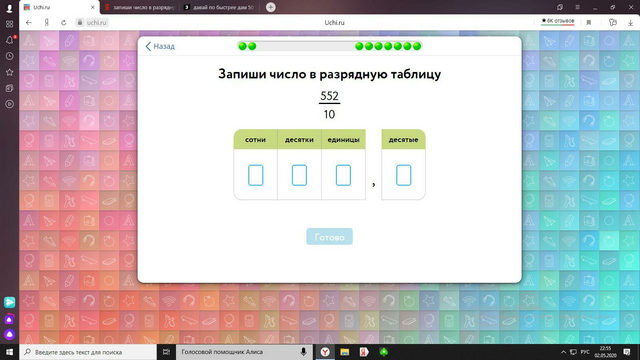
Task: Open File Explorer on the taskbar
Action: click(344, 352)
